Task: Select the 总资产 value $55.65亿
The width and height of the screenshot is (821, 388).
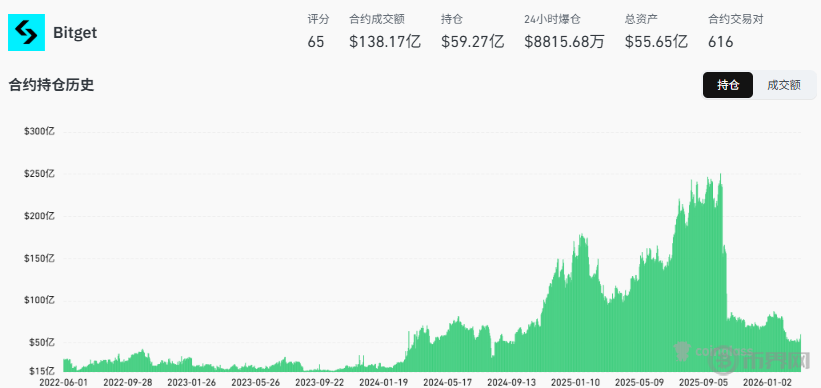Action: (x=656, y=42)
